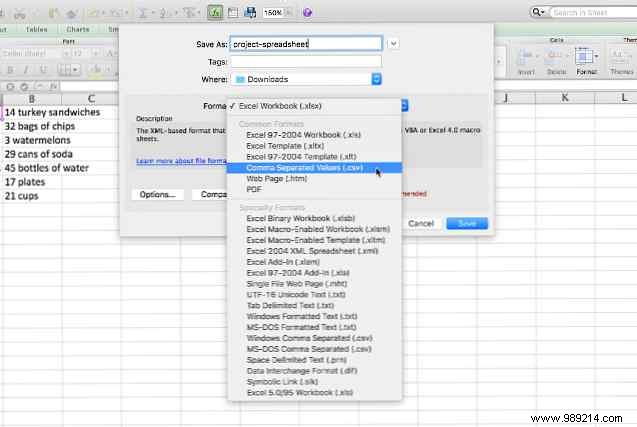Viewport: 637px width, 427px height.
Task: Open Help with the purple question icon
Action: (308, 13)
